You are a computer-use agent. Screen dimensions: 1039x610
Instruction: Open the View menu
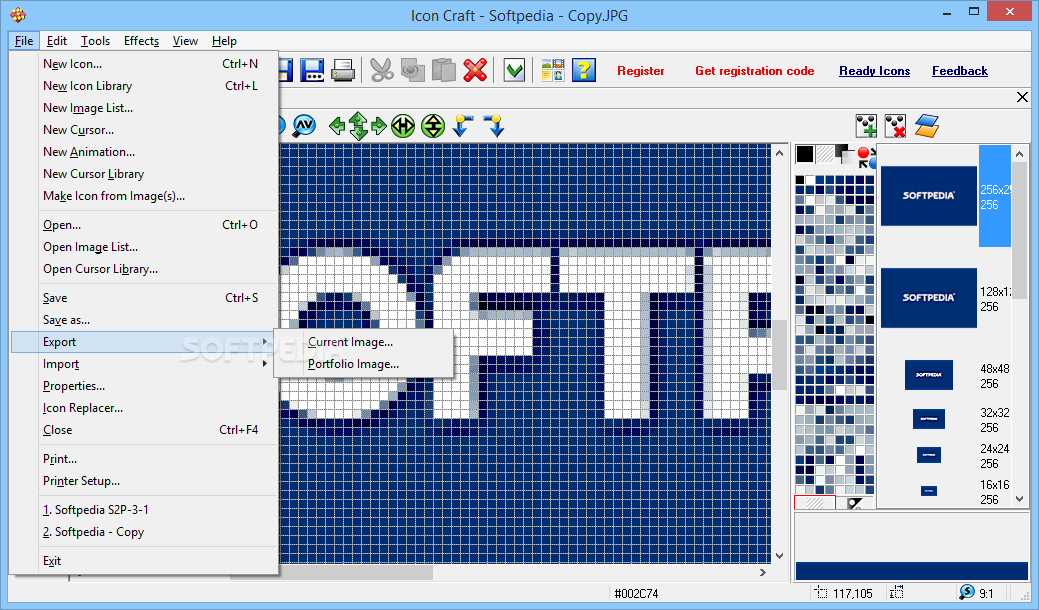185,40
